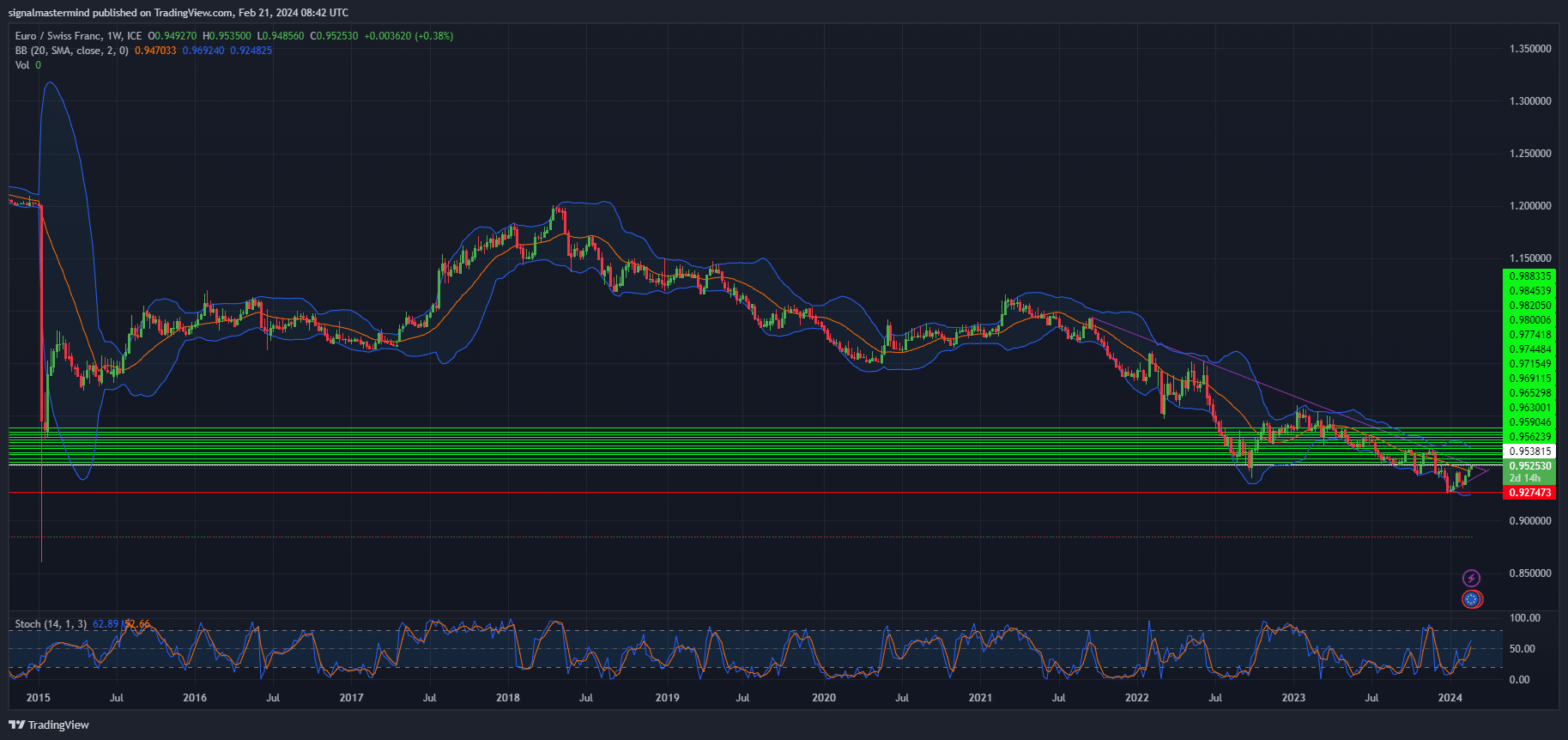Click the Stoch scale label 0.00
Screen dimensions: 1568x740
pyautogui.click(x=1519, y=680)
